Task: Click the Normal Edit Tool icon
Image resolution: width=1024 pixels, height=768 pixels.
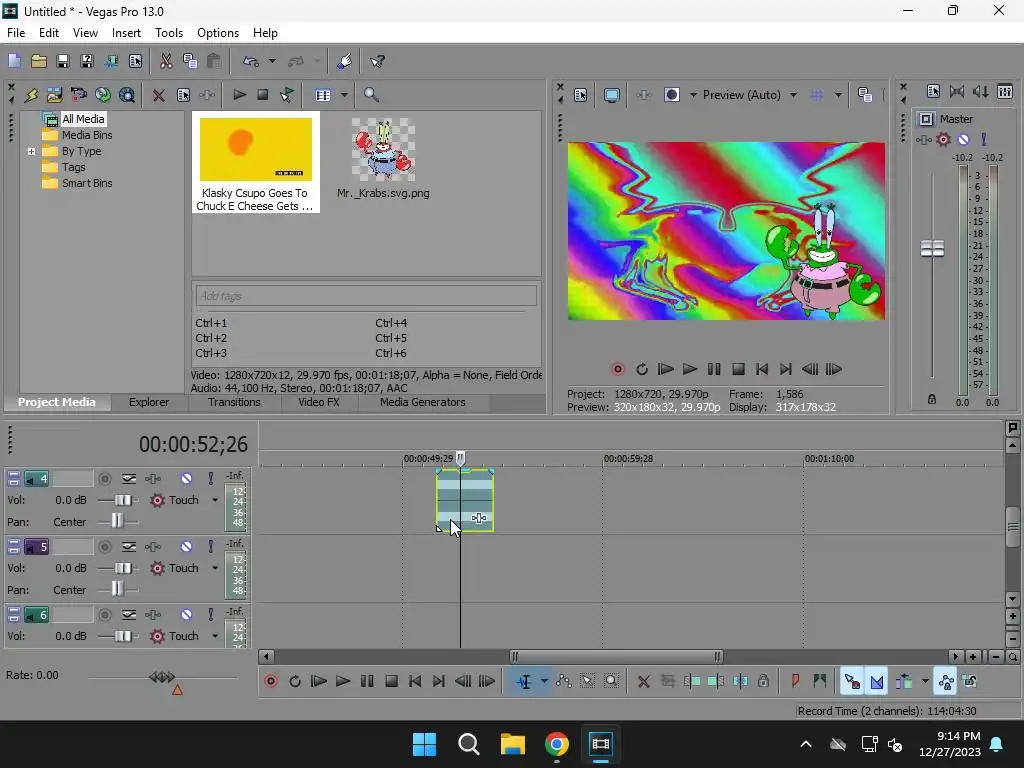Action: click(524, 681)
